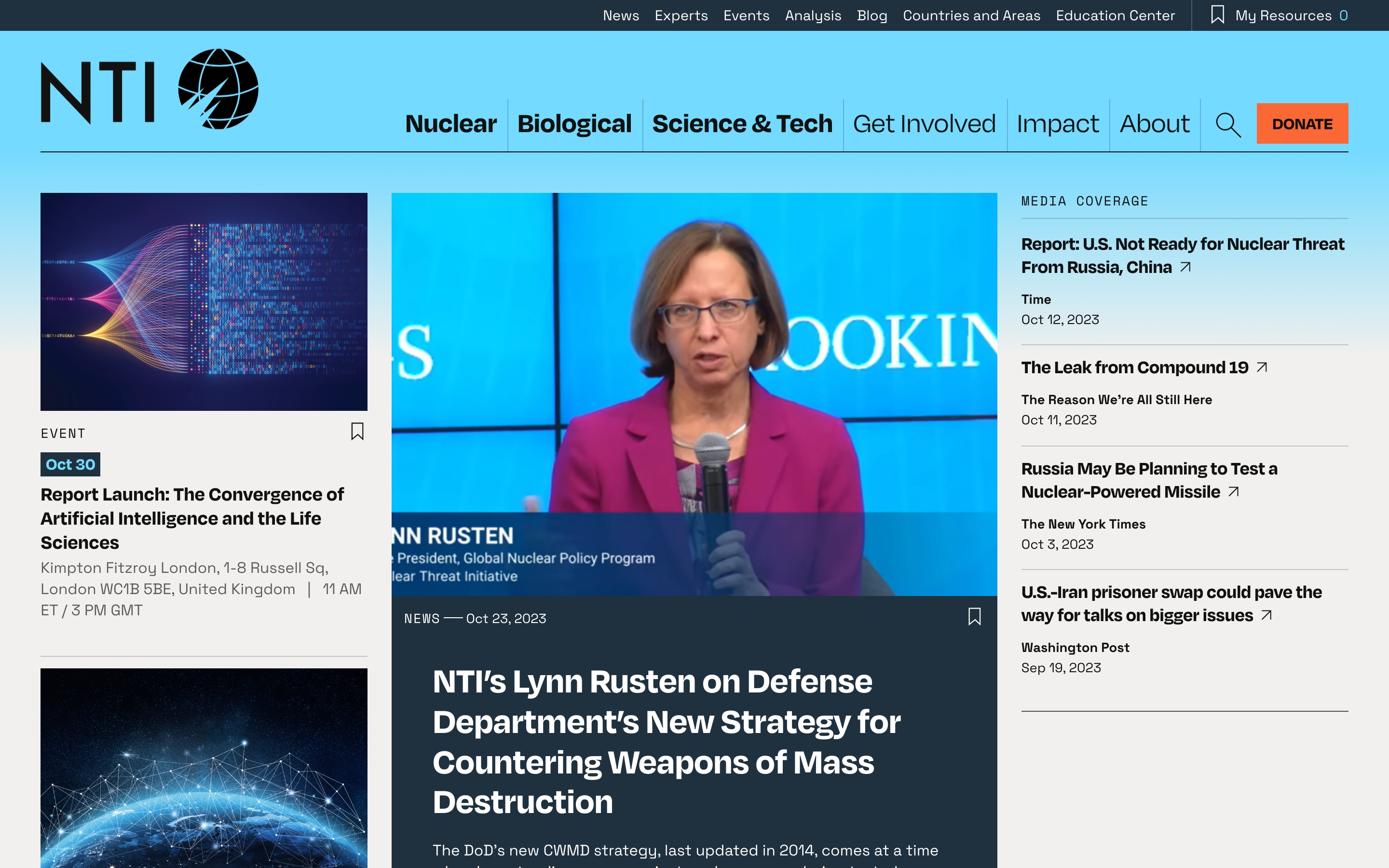Bookmark the Report Launch event
1389x868 pixels.
(x=357, y=431)
